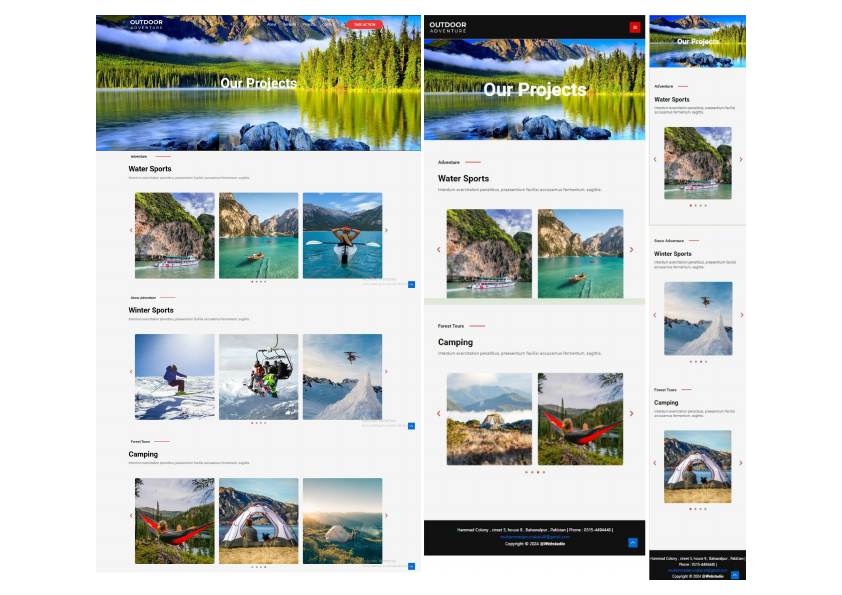Show previous Winter Sports slide in mobile view
842x595 pixels.
[x=655, y=315]
